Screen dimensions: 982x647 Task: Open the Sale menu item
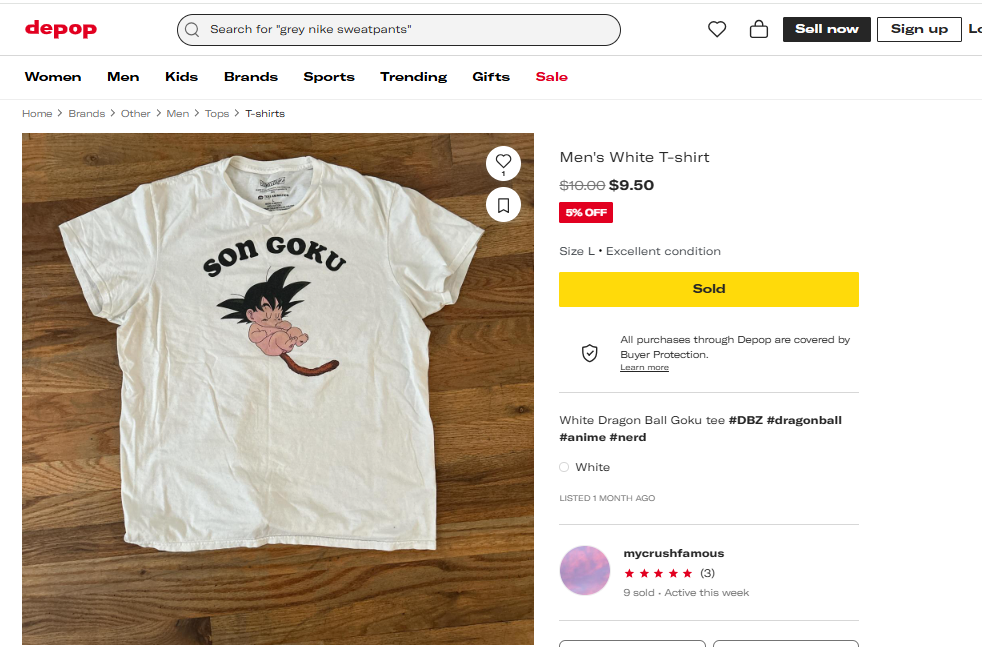click(x=551, y=77)
